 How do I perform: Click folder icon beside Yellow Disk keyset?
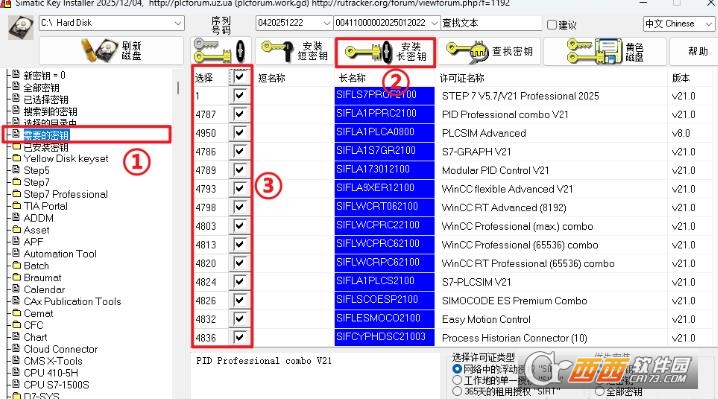tap(16, 158)
